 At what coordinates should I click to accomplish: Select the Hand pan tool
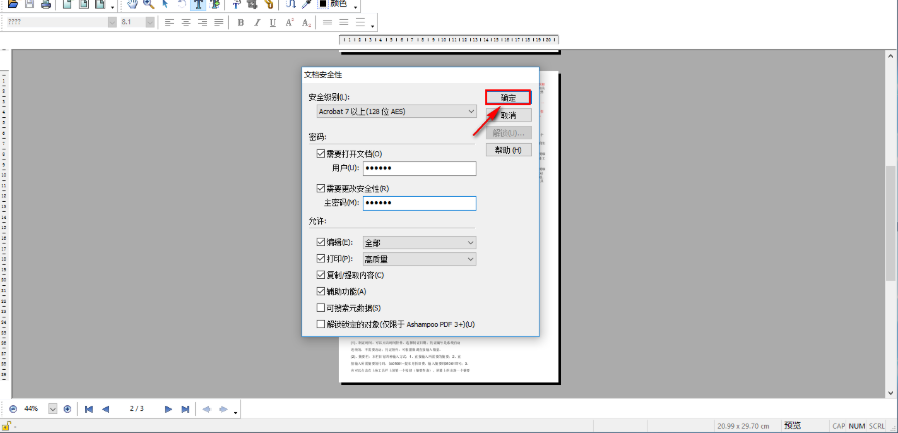point(132,4)
